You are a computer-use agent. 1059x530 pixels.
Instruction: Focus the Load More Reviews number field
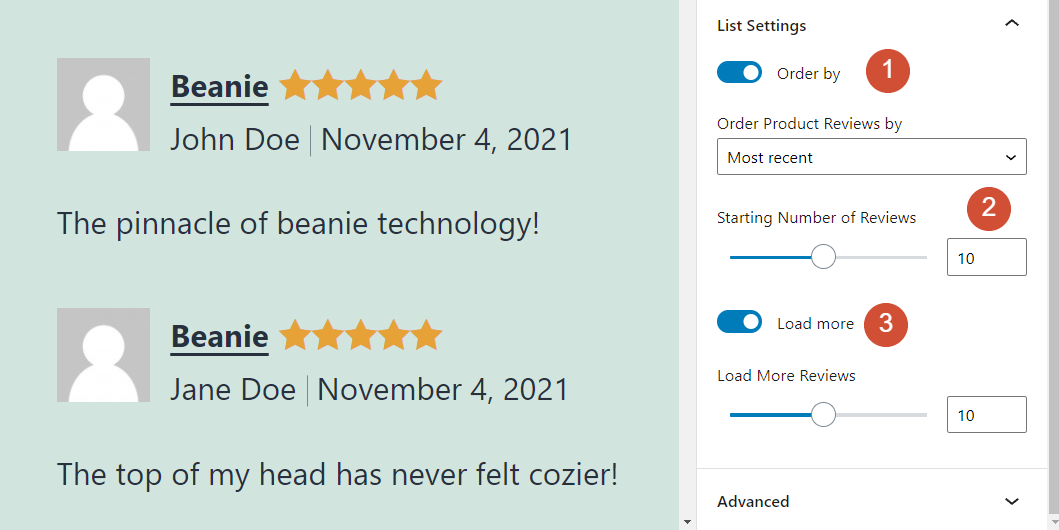[987, 415]
